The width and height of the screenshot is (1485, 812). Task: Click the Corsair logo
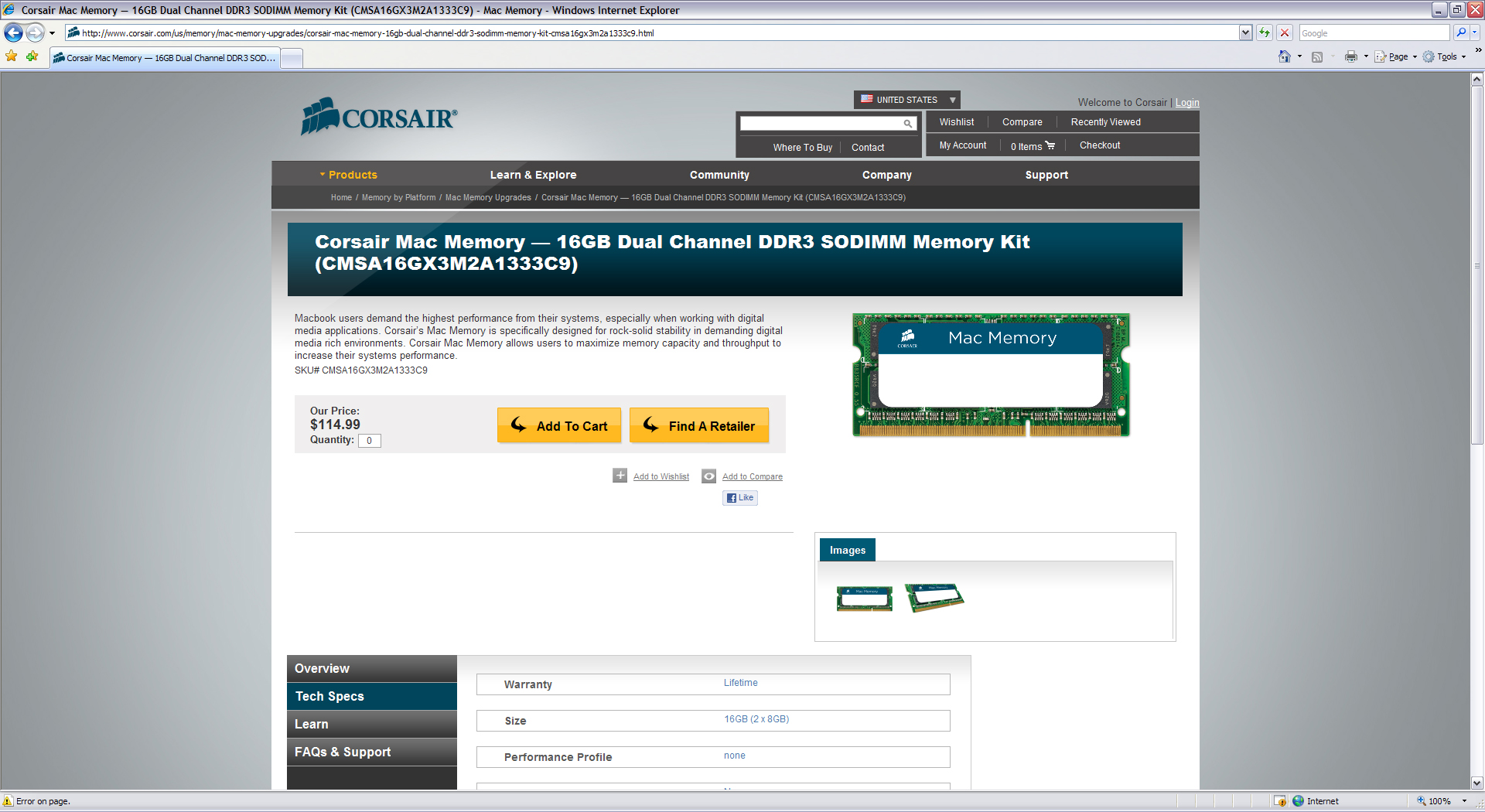[379, 117]
